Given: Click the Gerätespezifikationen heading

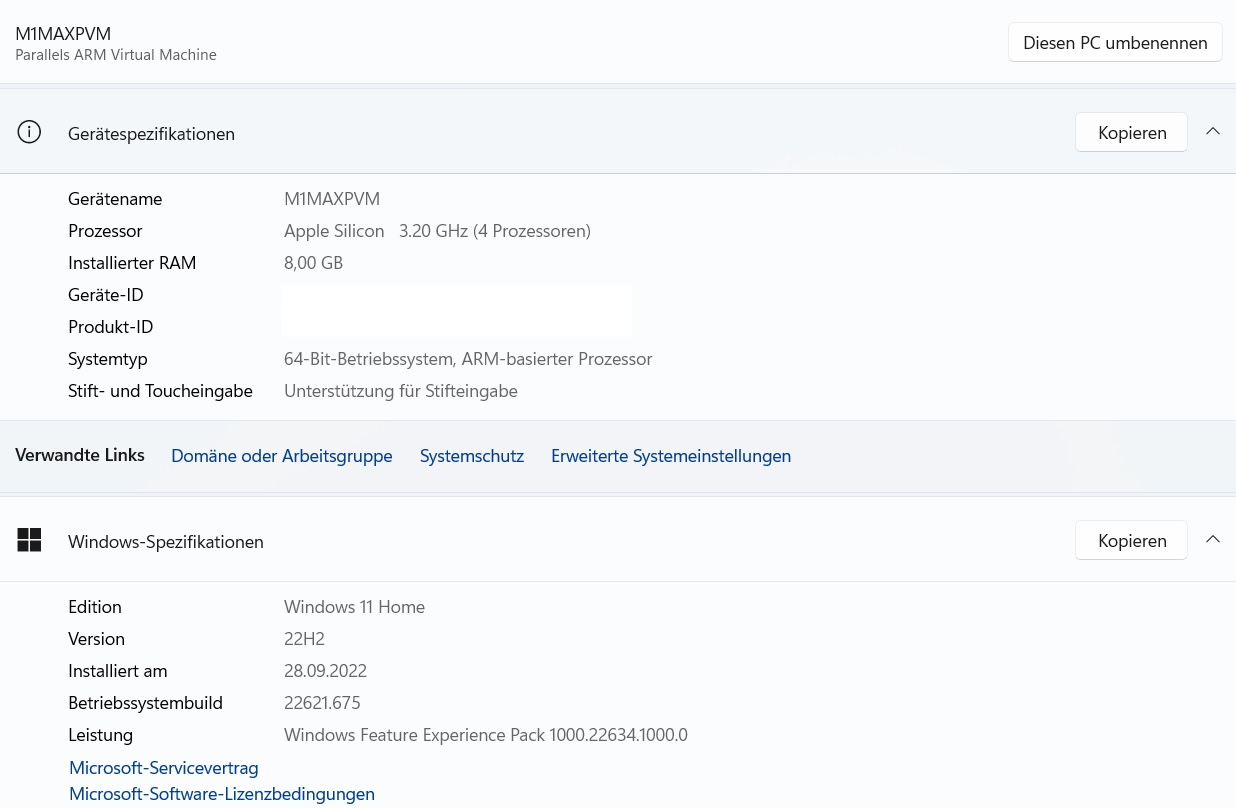Looking at the screenshot, I should click(151, 133).
